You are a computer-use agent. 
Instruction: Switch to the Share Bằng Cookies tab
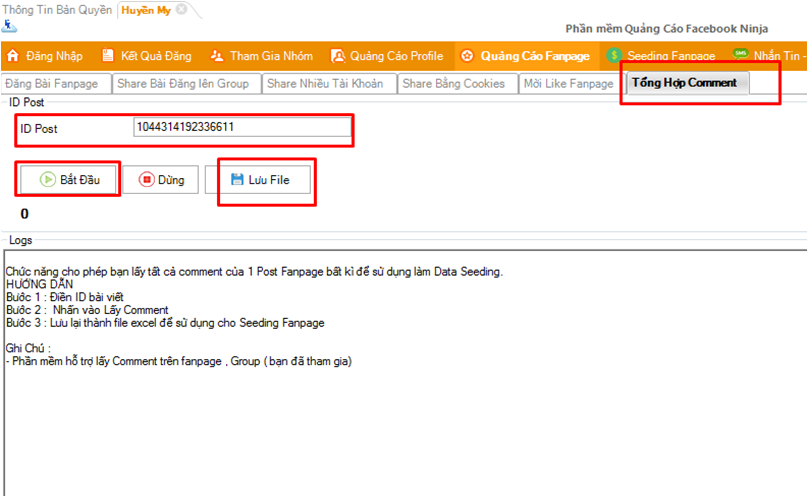458,84
